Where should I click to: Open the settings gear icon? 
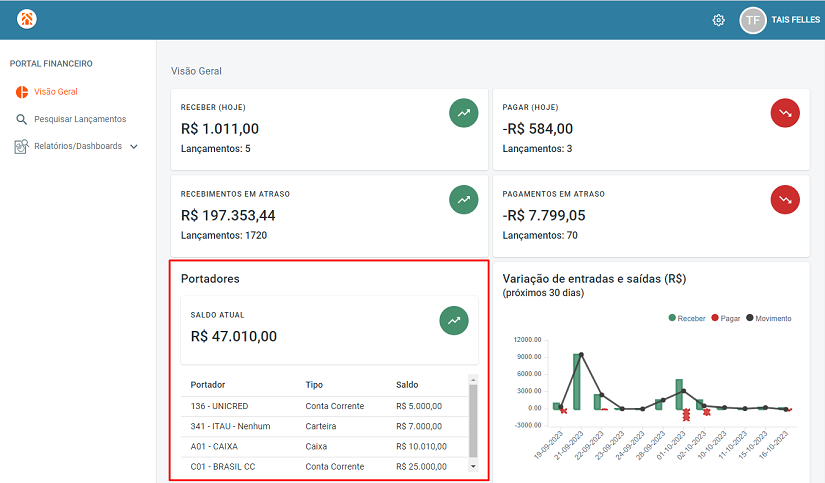coord(718,20)
